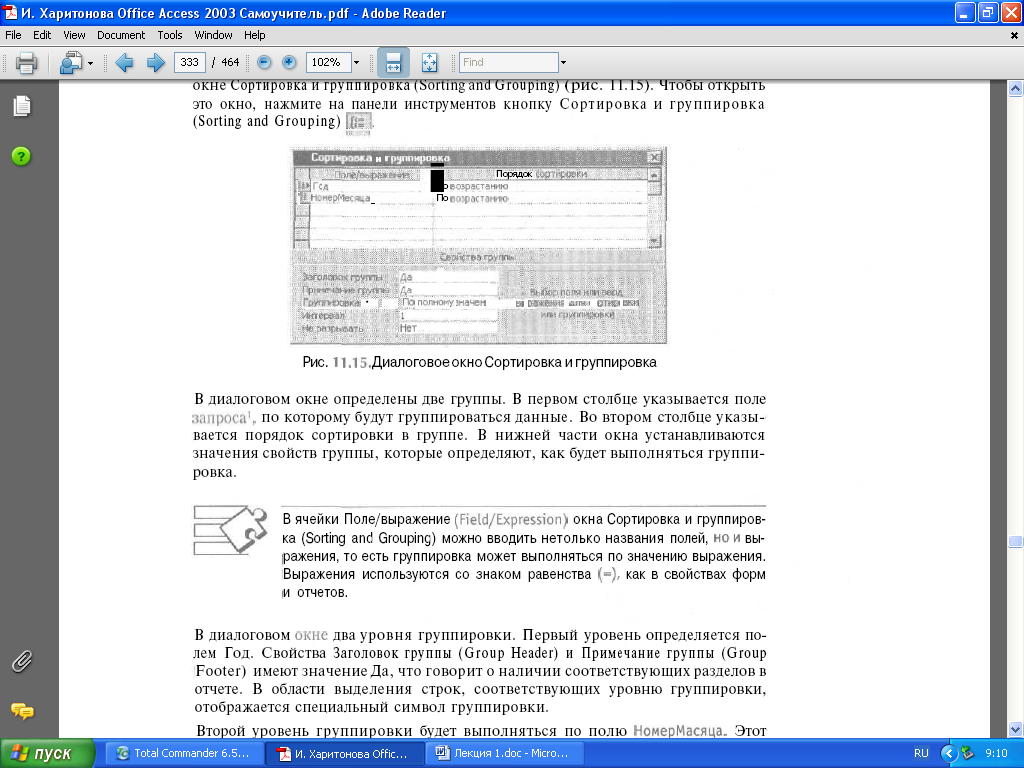The height and width of the screenshot is (768, 1024).
Task: Click the page number field showing 333
Action: [189, 62]
